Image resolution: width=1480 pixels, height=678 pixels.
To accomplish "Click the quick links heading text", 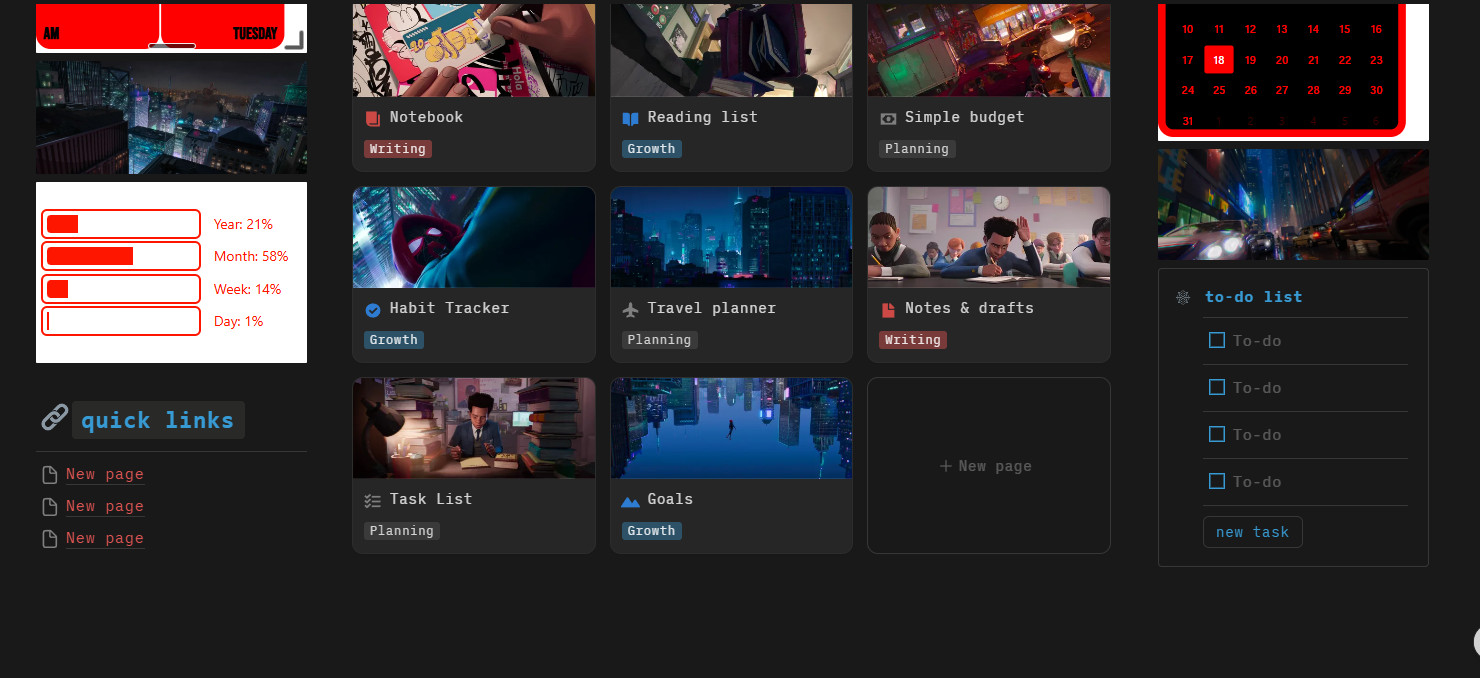I will (x=158, y=420).
